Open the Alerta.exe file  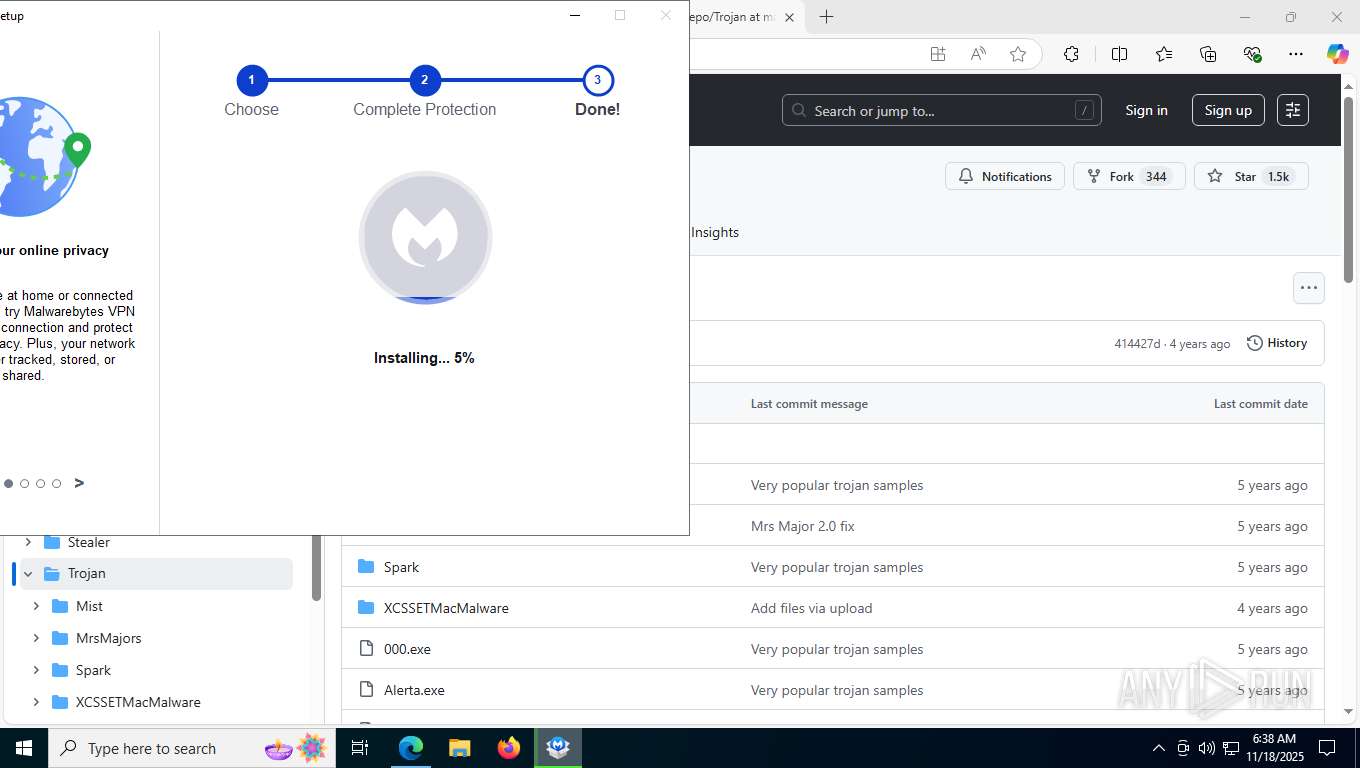click(x=414, y=690)
